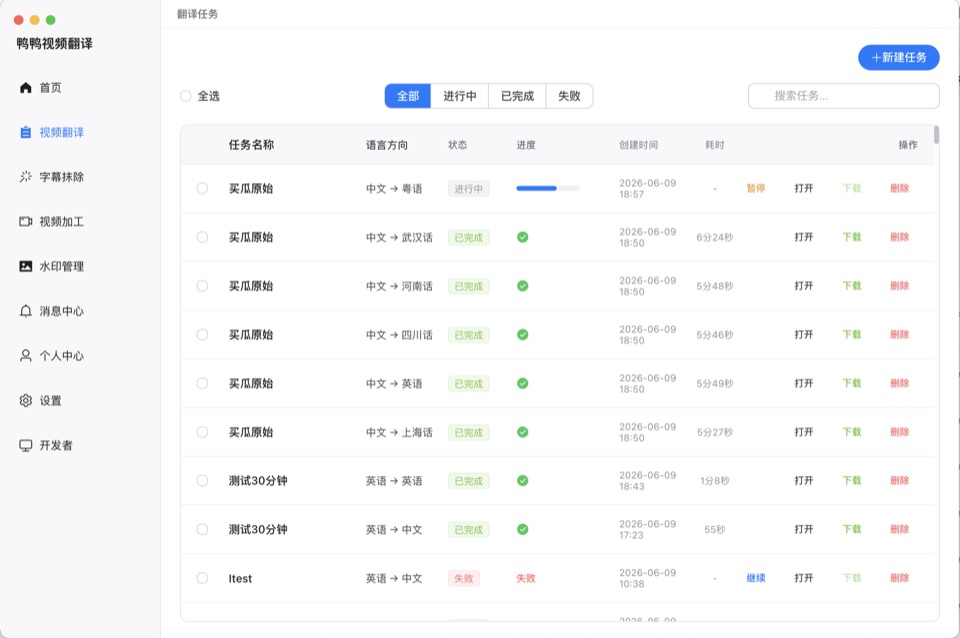Viewport: 960px width, 638px height.
Task: Click the 搜索任务 search field
Action: click(x=844, y=96)
